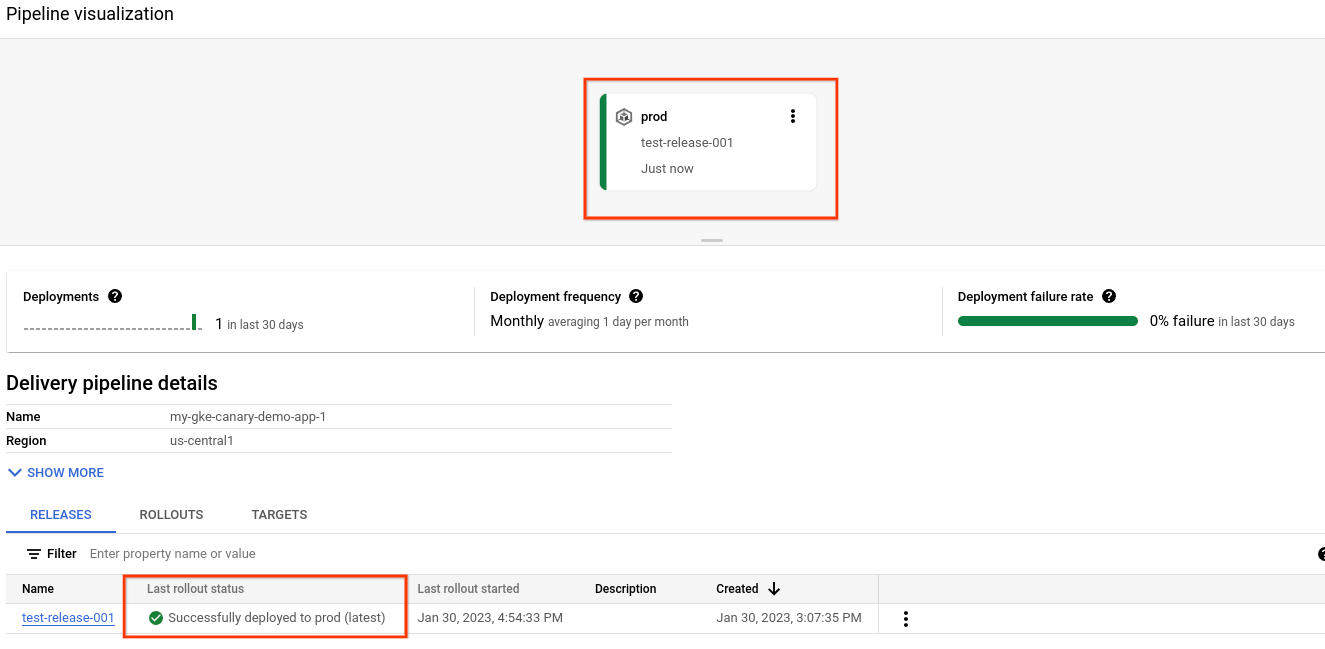Image resolution: width=1325 pixels, height=649 pixels.
Task: Click the prod target hexagon icon
Action: (x=625, y=116)
